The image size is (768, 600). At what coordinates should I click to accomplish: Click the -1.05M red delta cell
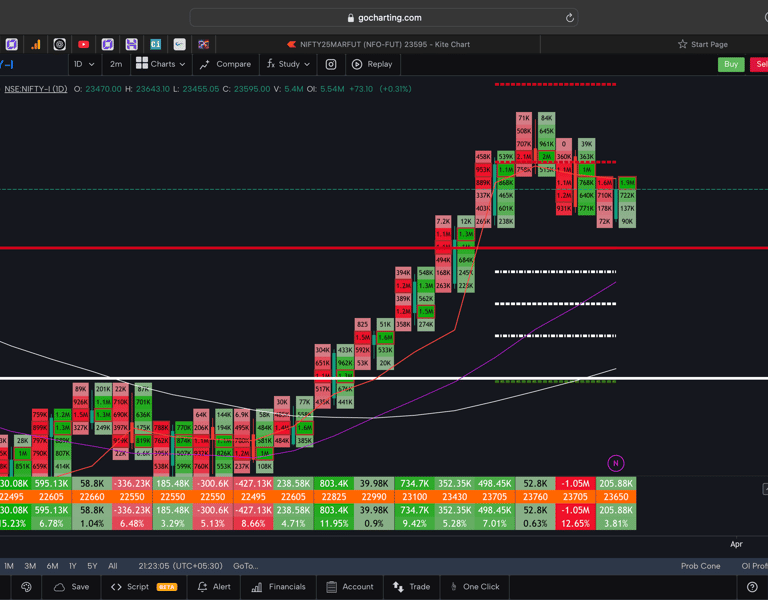coord(576,484)
